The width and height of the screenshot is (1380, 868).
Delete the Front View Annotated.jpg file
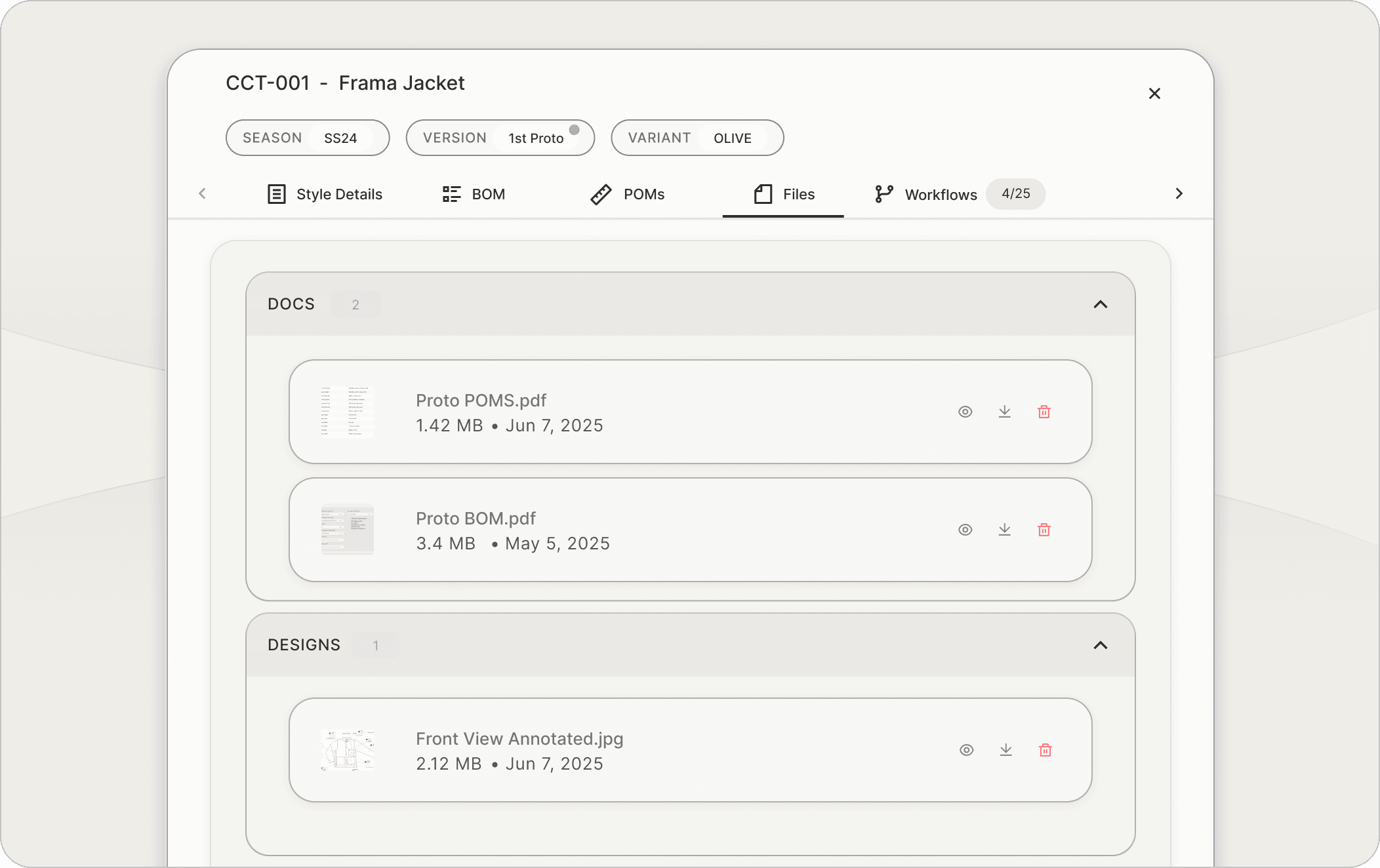[x=1045, y=750]
